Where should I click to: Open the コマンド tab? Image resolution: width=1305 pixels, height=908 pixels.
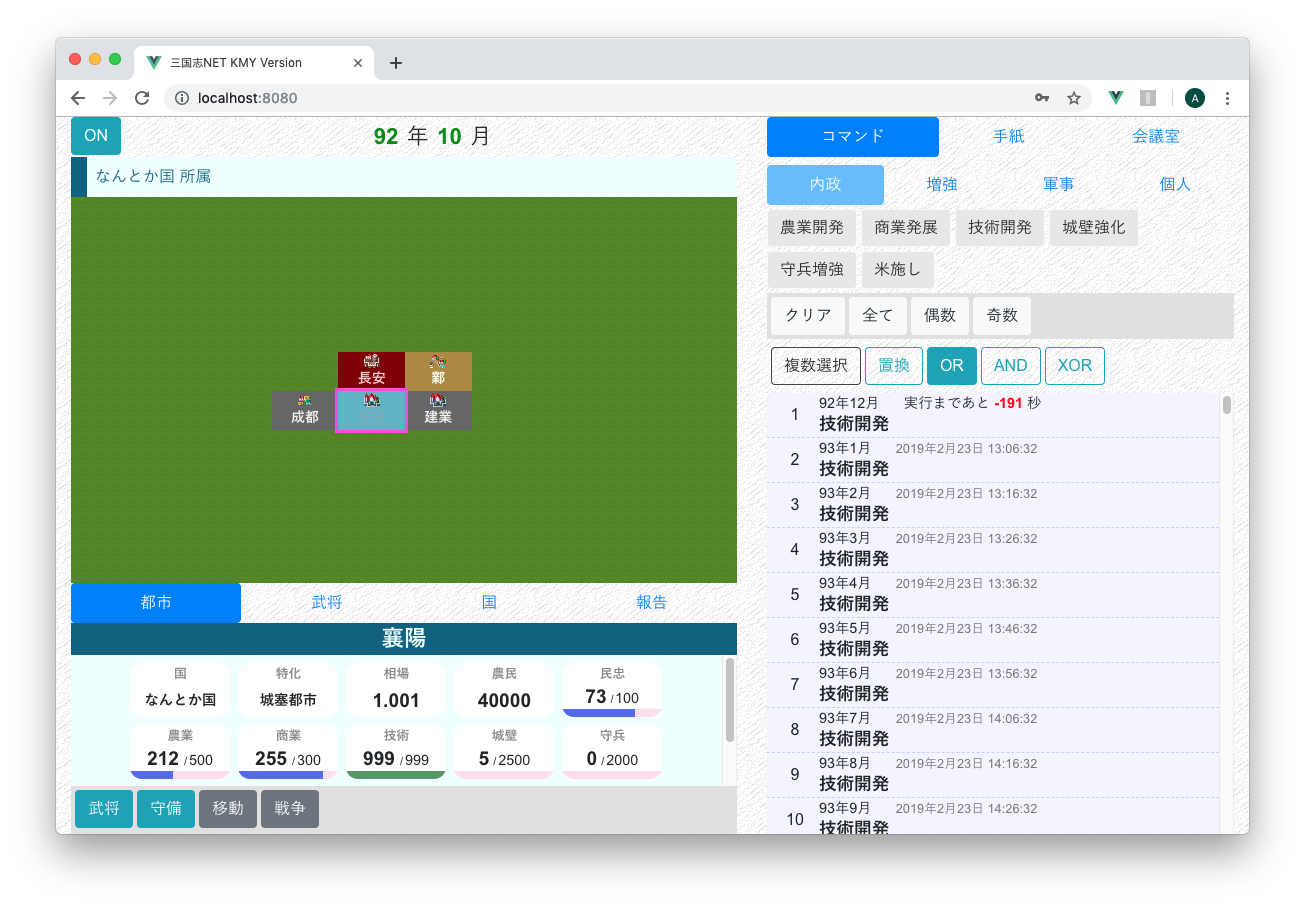pyautogui.click(x=853, y=137)
